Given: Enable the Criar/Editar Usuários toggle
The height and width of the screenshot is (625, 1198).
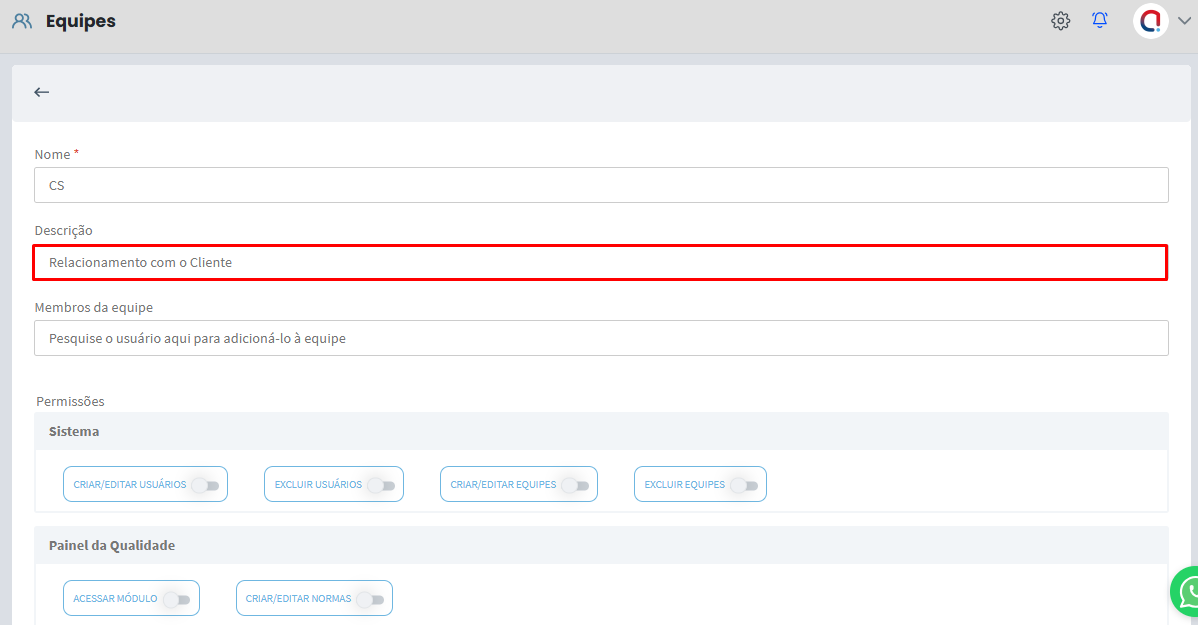Looking at the screenshot, I should [204, 485].
